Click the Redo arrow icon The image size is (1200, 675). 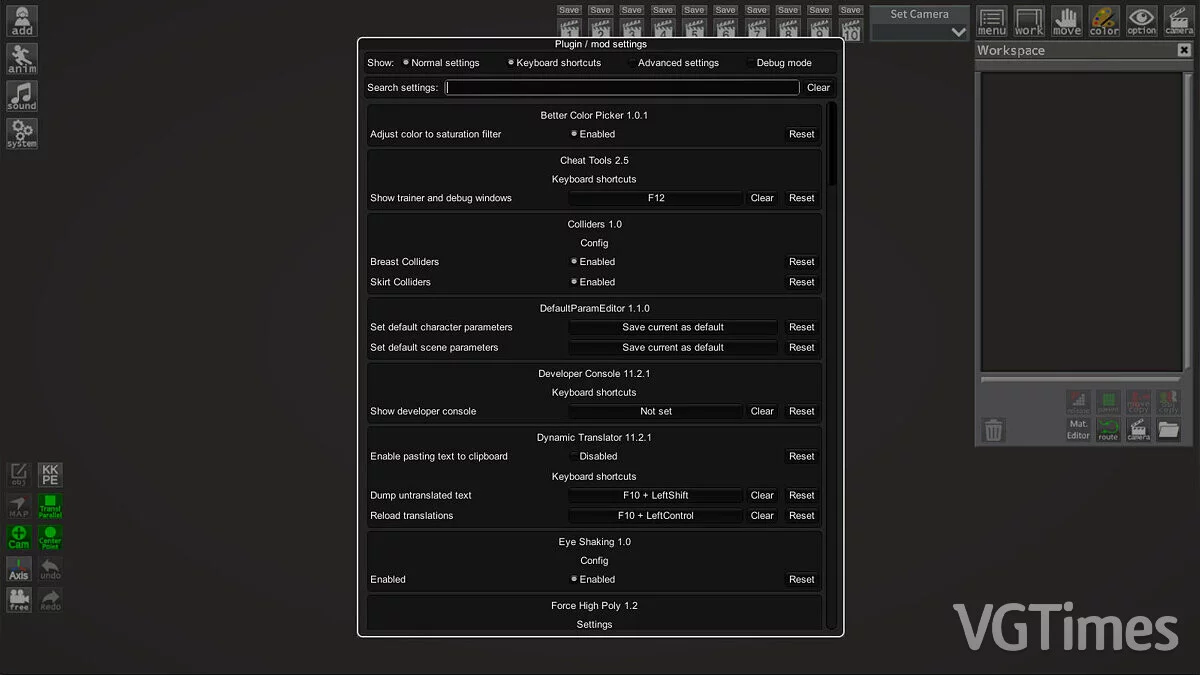(x=50, y=600)
